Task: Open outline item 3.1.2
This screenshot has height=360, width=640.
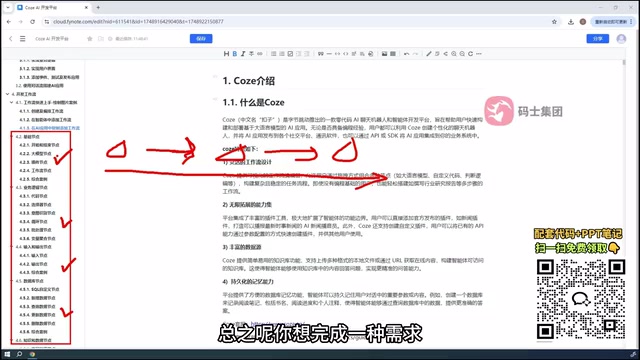Action: [37, 69]
